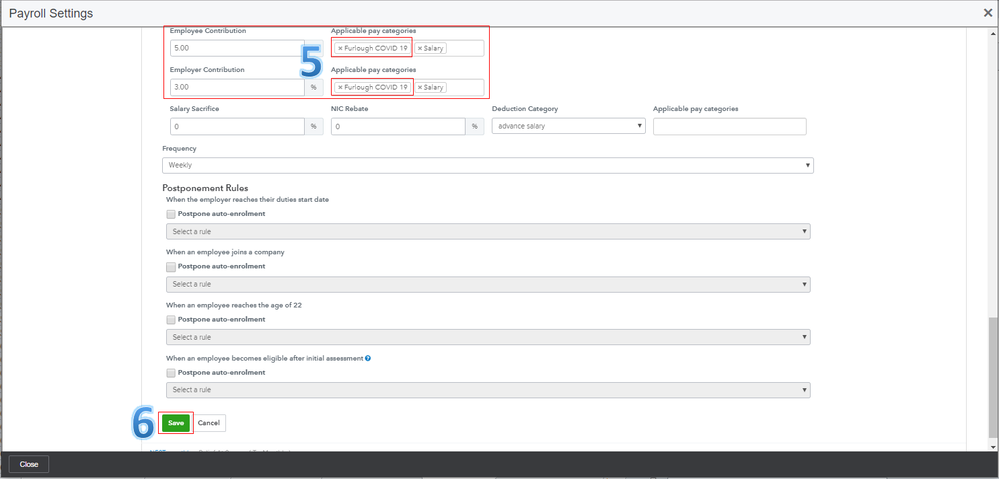Screen dimensions: 999x479
Task: Remove Furlough COVID 19 tag from Employee Contribution categories
Action: (340, 48)
